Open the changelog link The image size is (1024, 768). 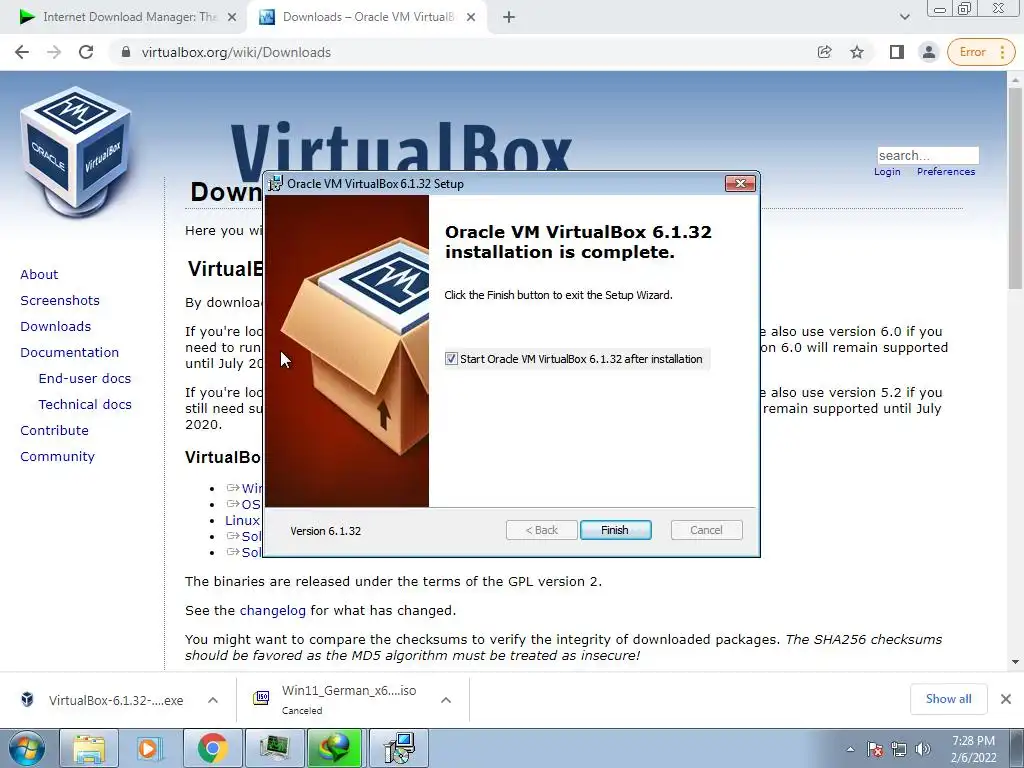(x=272, y=611)
